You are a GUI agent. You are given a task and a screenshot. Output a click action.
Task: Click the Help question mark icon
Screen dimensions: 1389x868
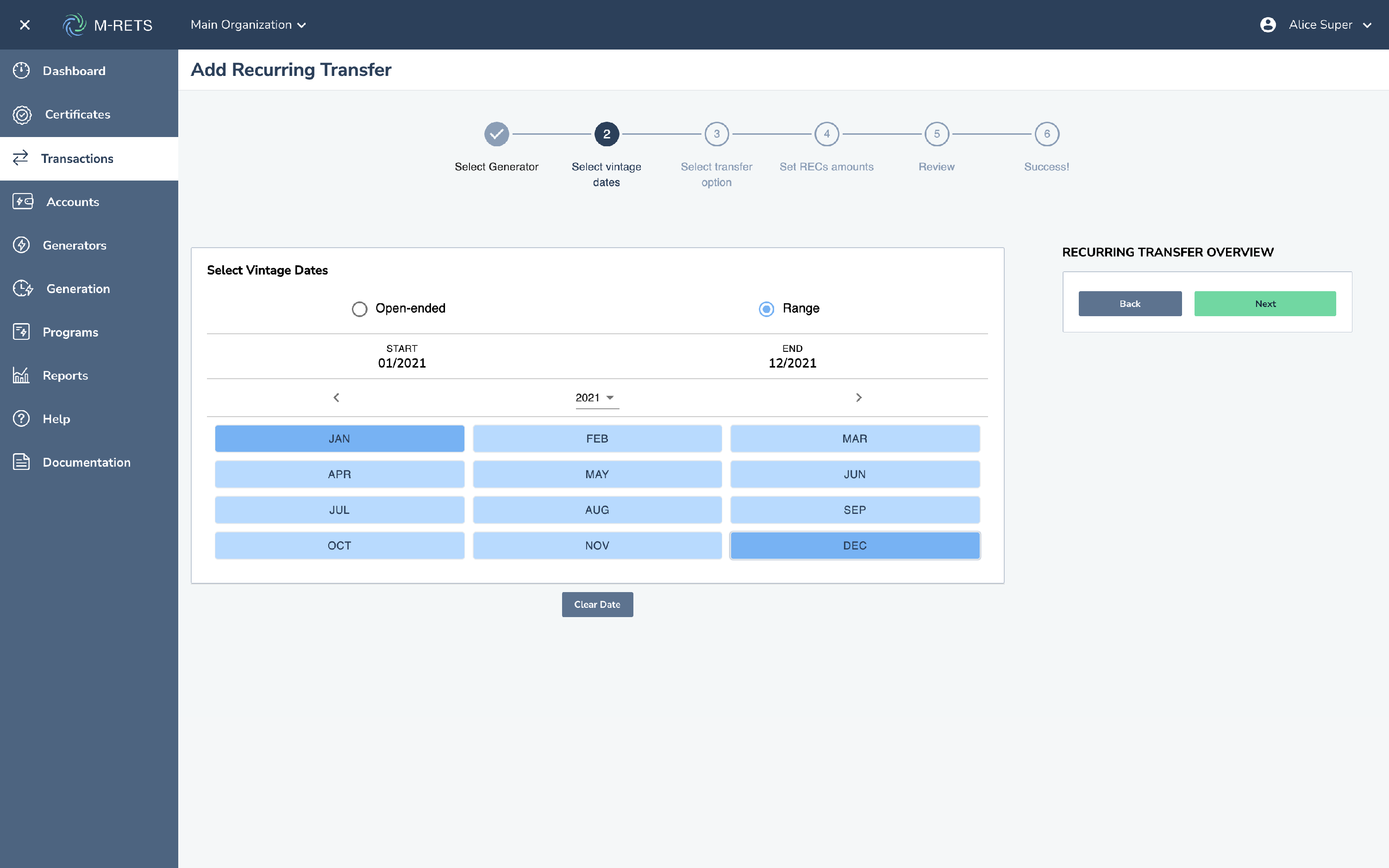(x=21, y=418)
